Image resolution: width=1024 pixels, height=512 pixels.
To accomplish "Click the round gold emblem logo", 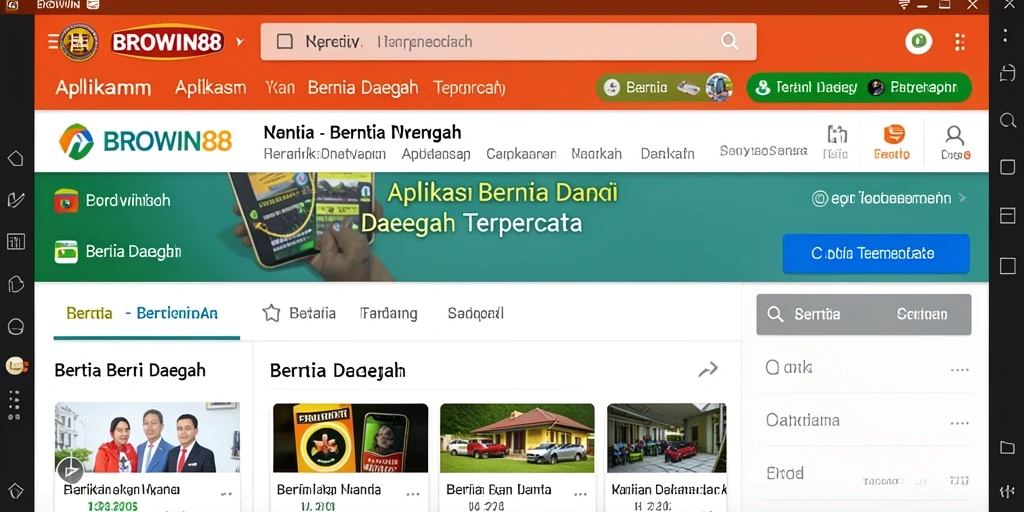I will point(79,42).
